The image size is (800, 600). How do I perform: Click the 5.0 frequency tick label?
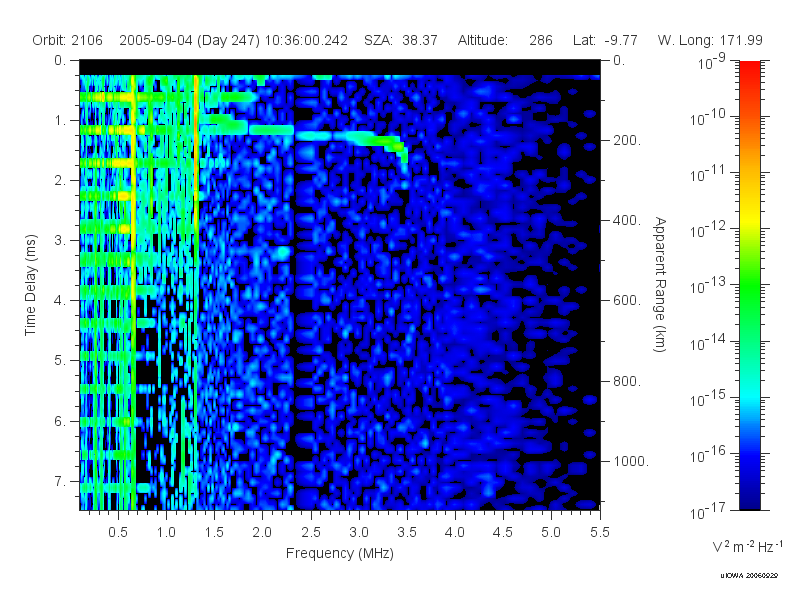(x=551, y=532)
